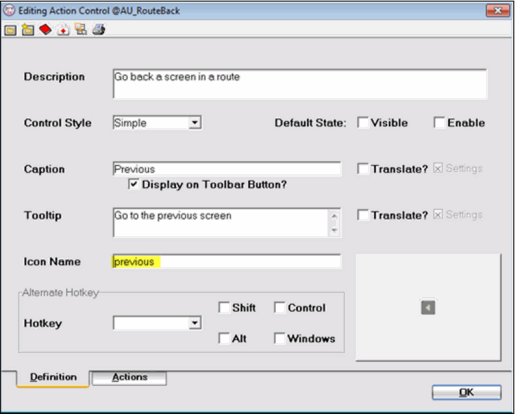Click the orange screen layout toolbar icon
Screen dimensions: 515x414
(81, 30)
